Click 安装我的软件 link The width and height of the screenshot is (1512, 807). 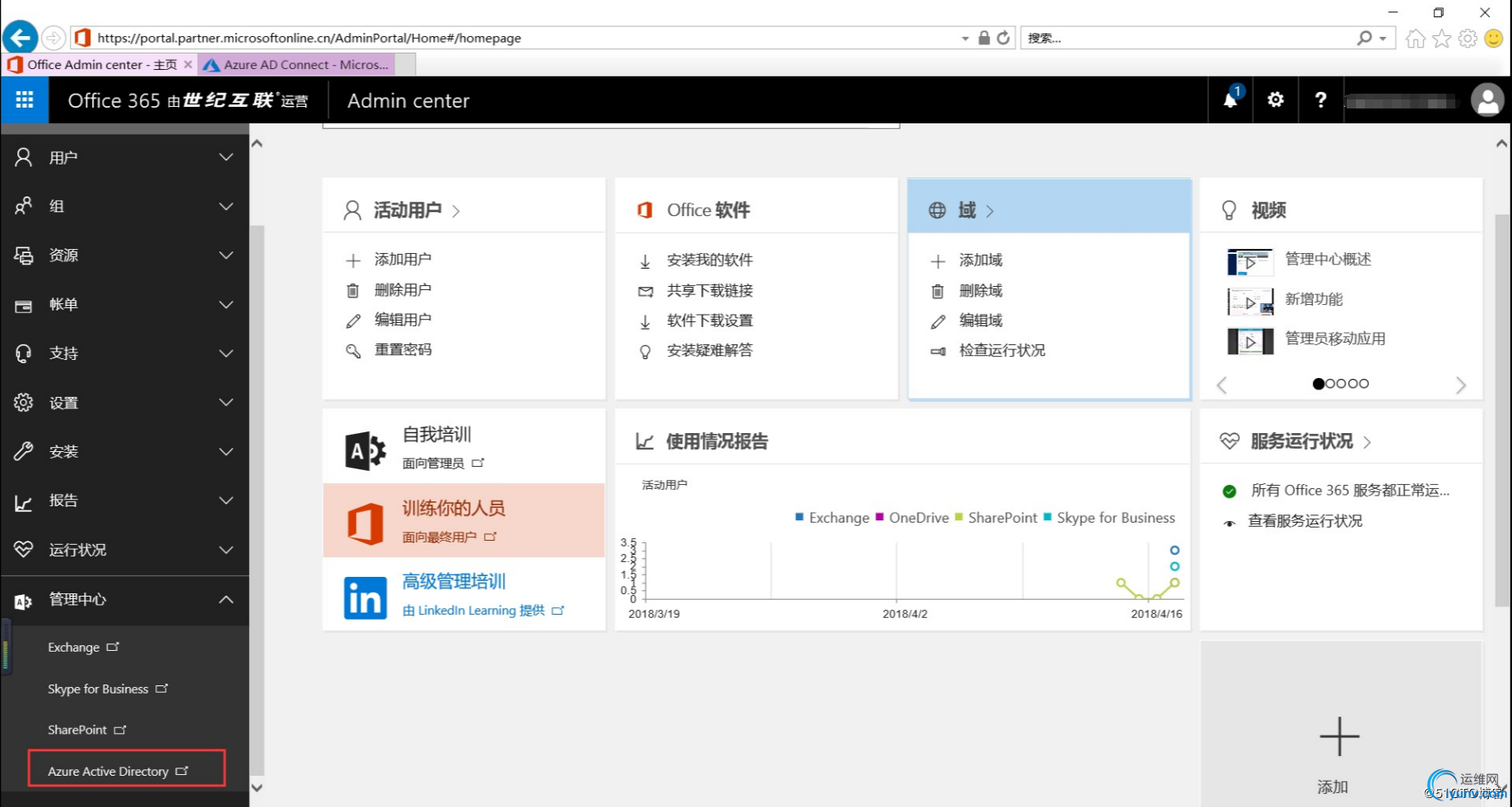pos(710,261)
